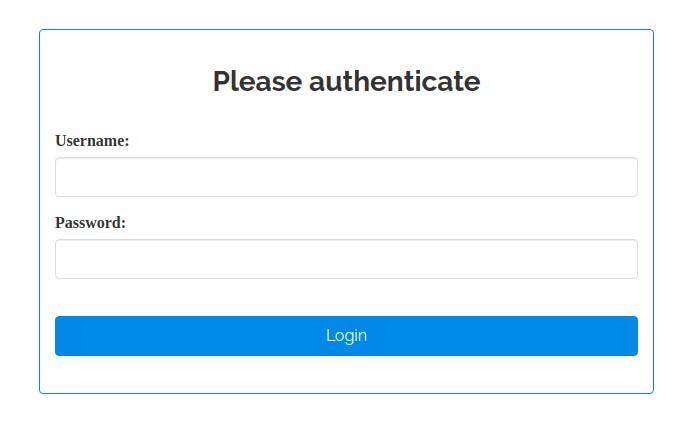Click the word "Please" in the title
Viewport: 697px width, 435px height.
click(x=257, y=81)
